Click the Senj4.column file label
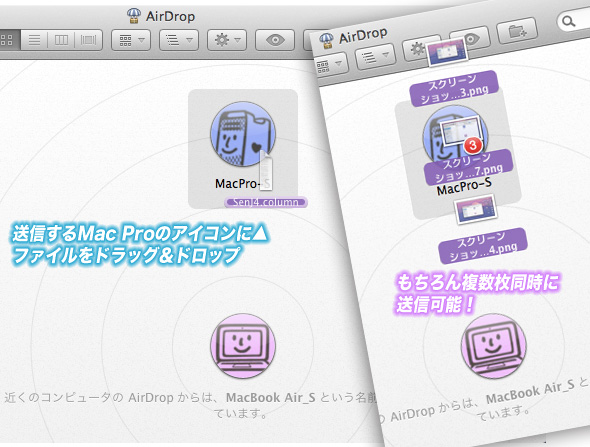The height and width of the screenshot is (447, 590). (x=266, y=202)
